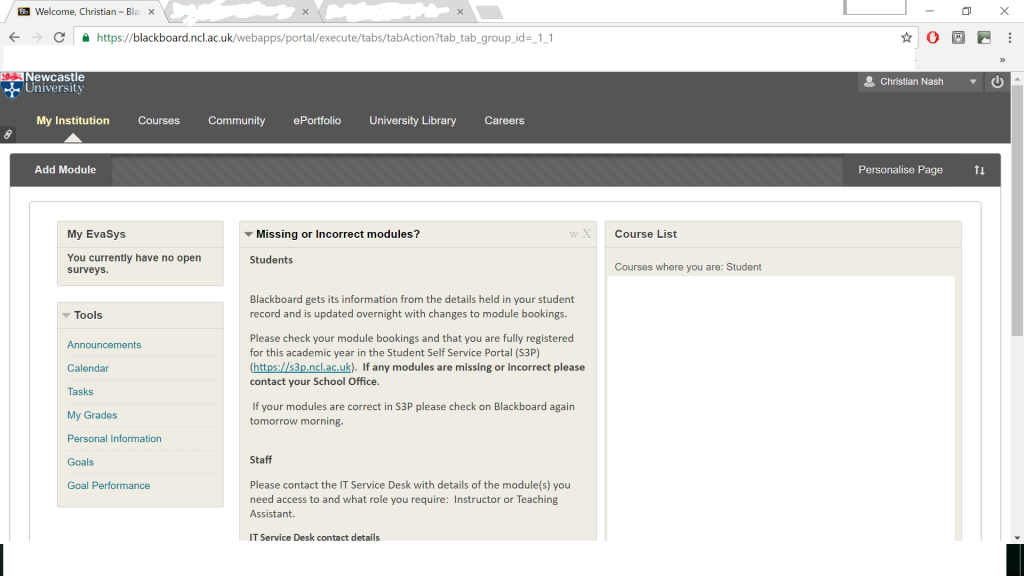Reload the page with the refresh icon

pyautogui.click(x=59, y=38)
